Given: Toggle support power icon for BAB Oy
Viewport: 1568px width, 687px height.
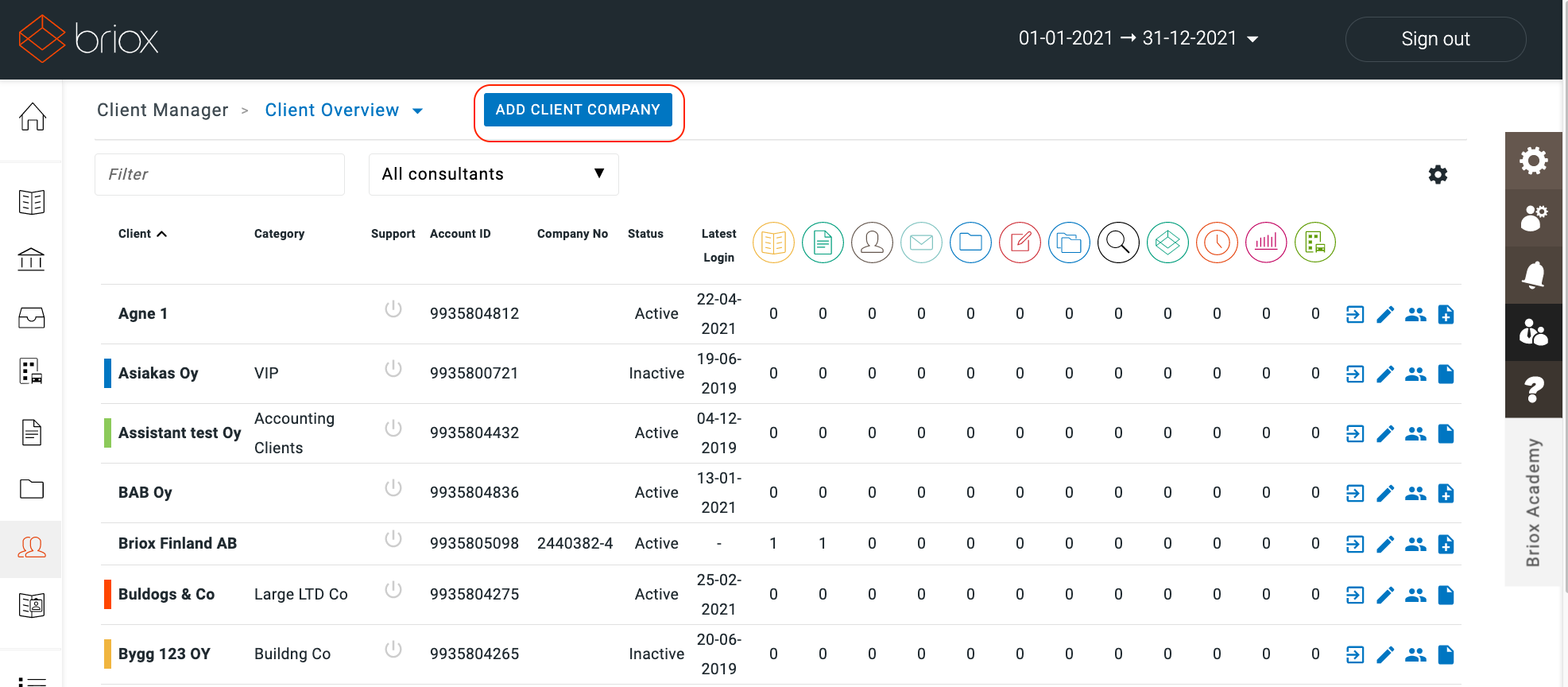Looking at the screenshot, I should (x=393, y=487).
